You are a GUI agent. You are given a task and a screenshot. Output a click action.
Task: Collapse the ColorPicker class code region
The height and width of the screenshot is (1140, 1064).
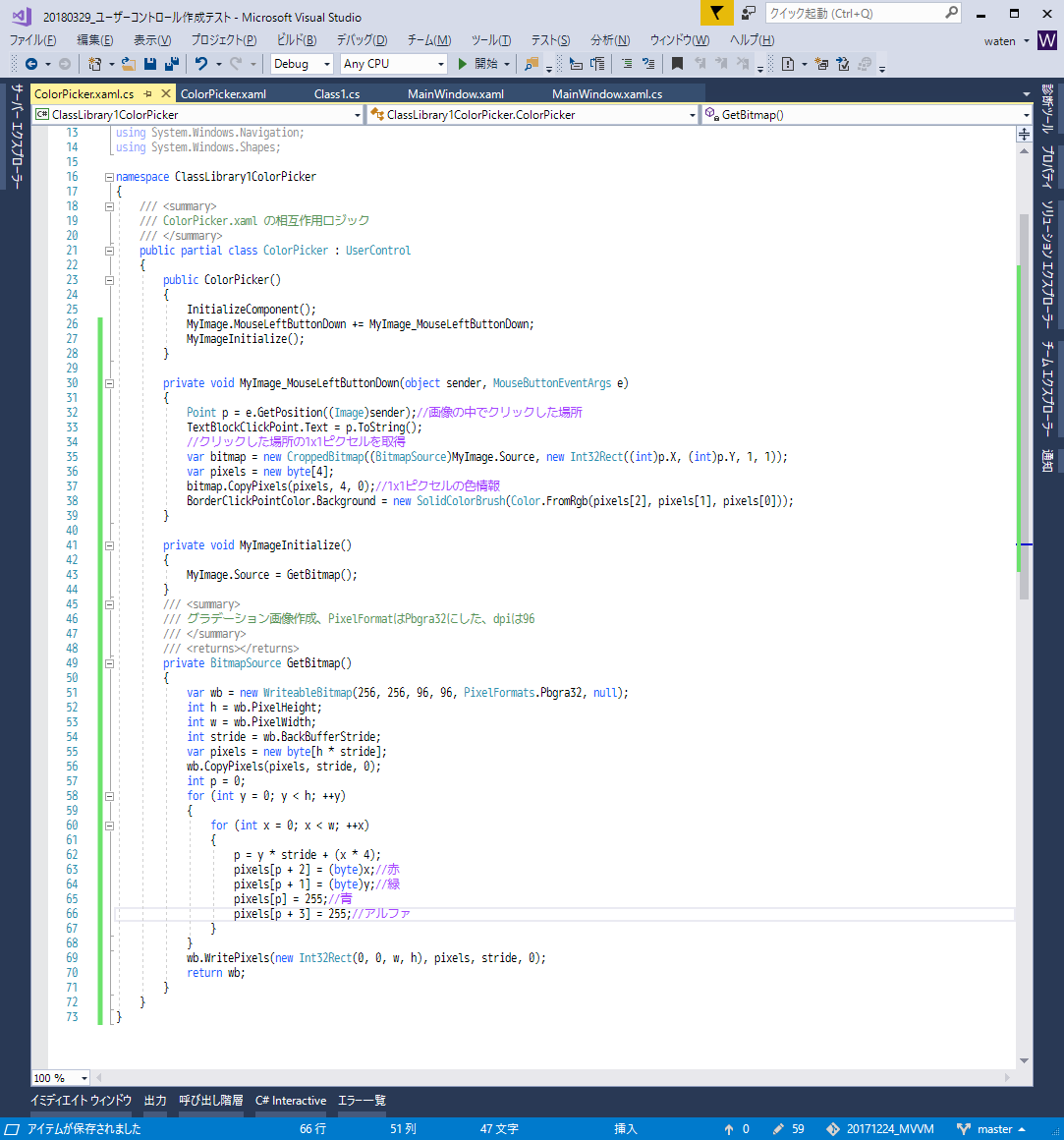109,250
